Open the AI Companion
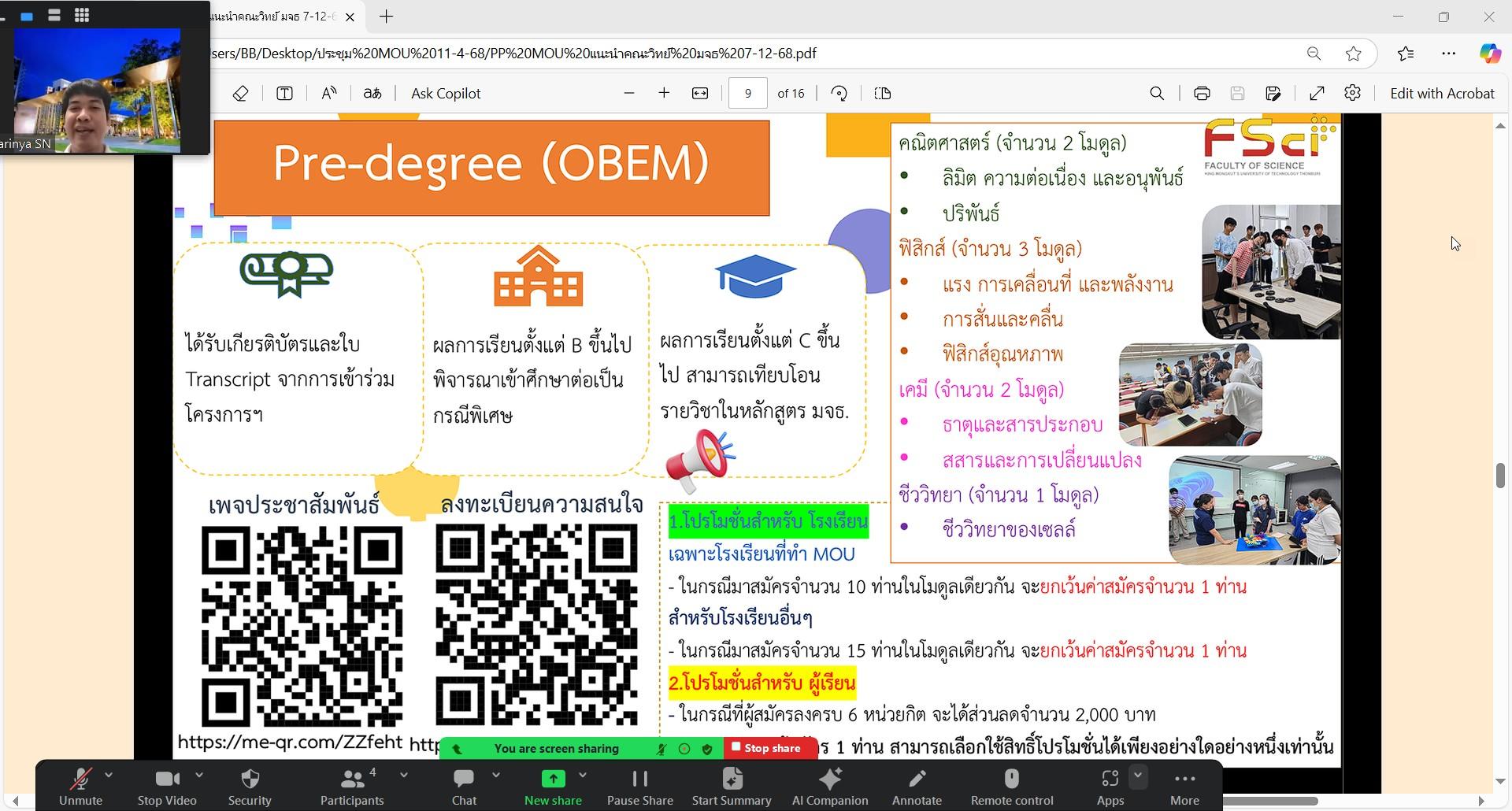The image size is (1512, 811). (830, 787)
